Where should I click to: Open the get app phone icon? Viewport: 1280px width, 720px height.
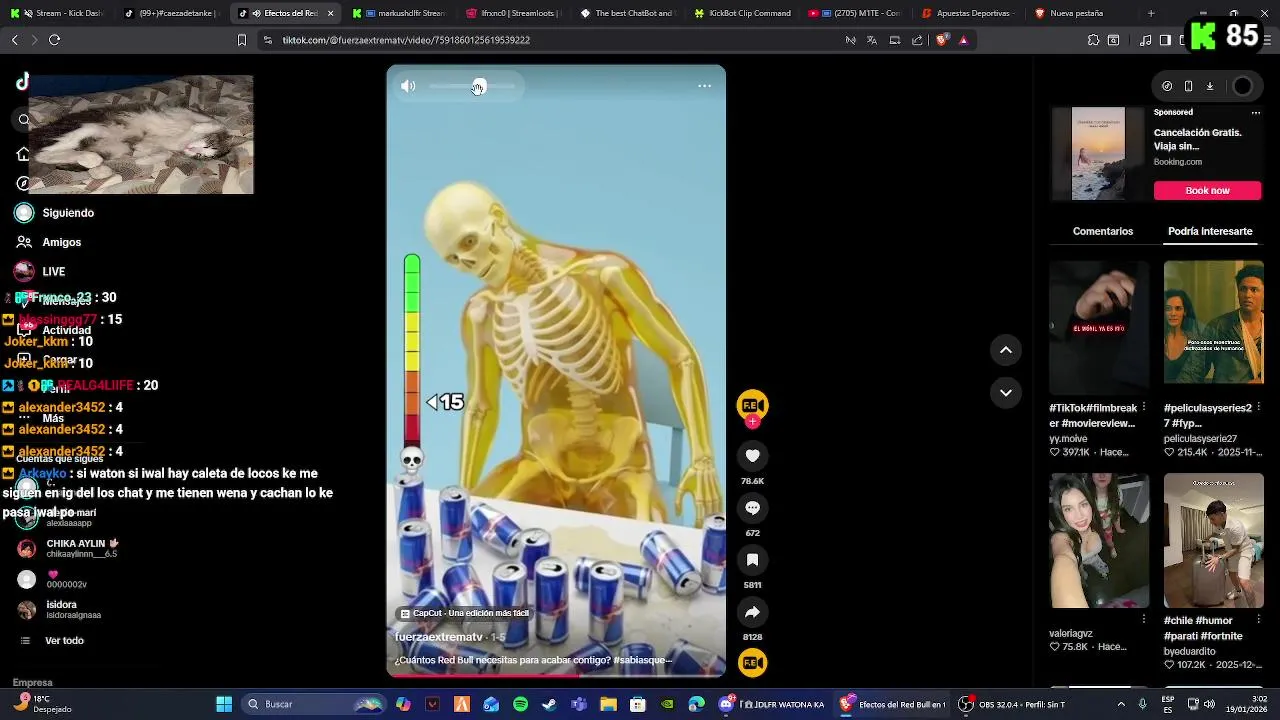pos(1188,86)
